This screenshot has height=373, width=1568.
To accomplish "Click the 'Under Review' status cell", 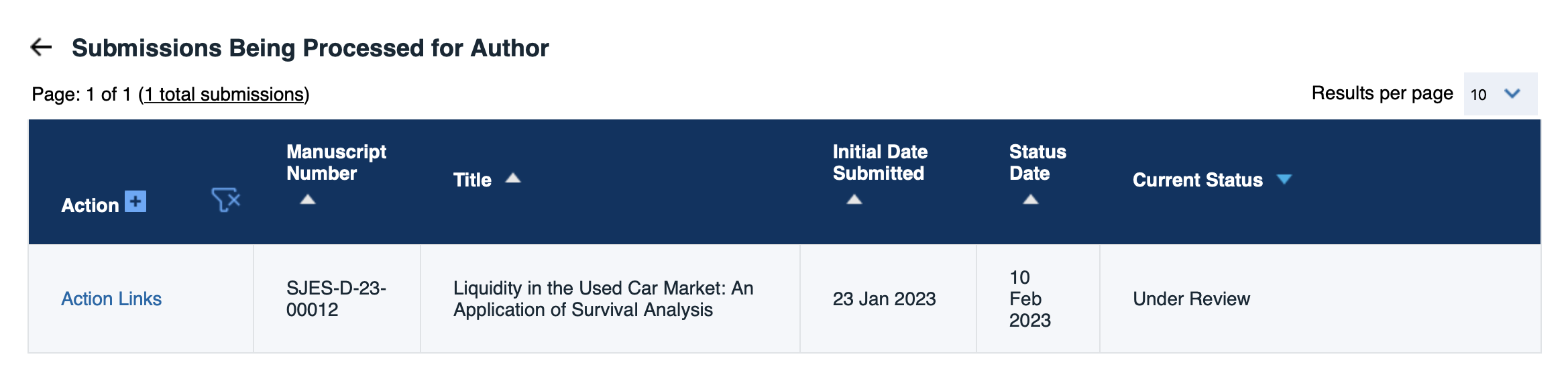I will tap(1191, 299).
